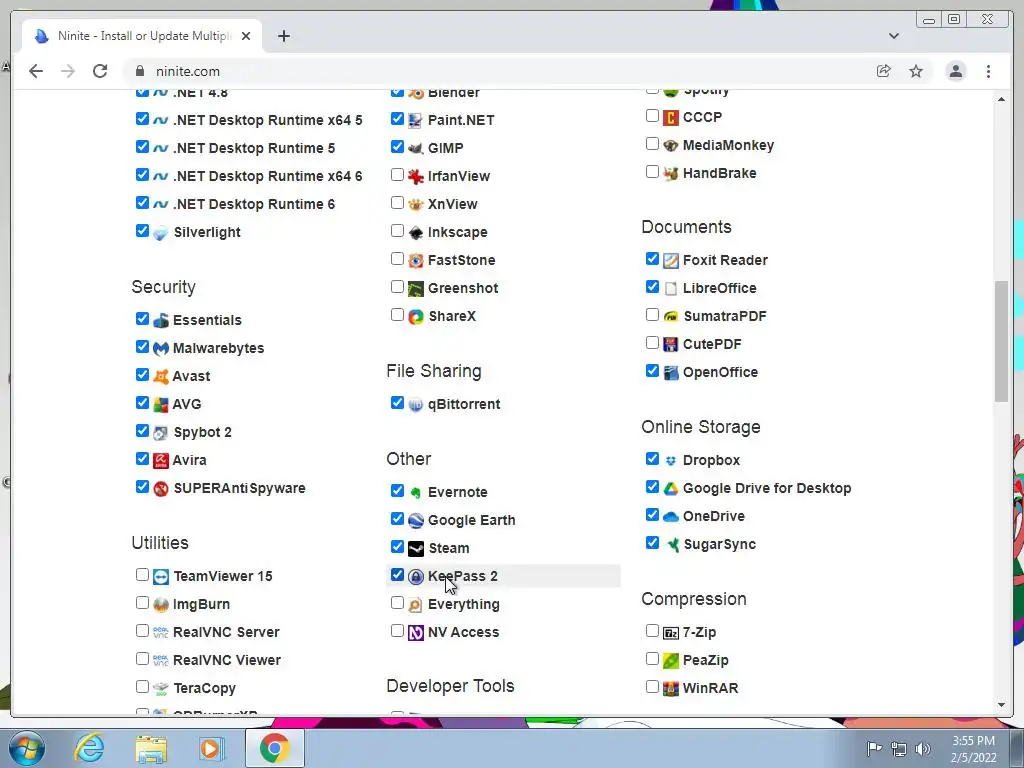The height and width of the screenshot is (768, 1024).
Task: Click the Steam icon
Action: 415,549
